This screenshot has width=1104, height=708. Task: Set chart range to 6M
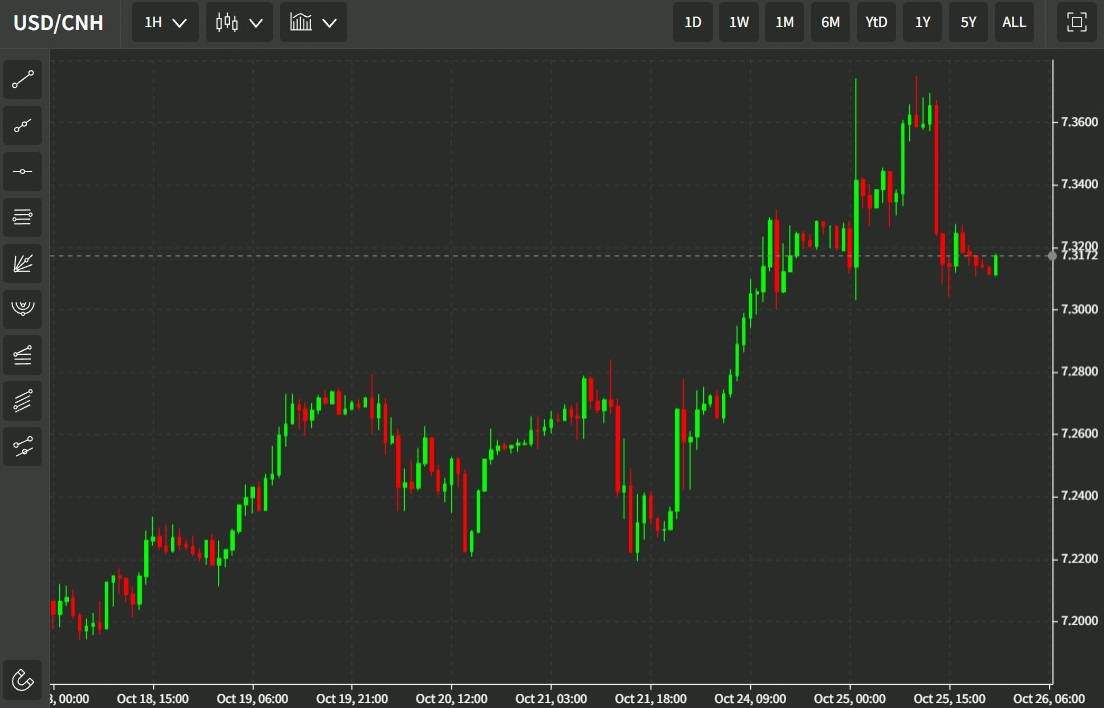830,23
